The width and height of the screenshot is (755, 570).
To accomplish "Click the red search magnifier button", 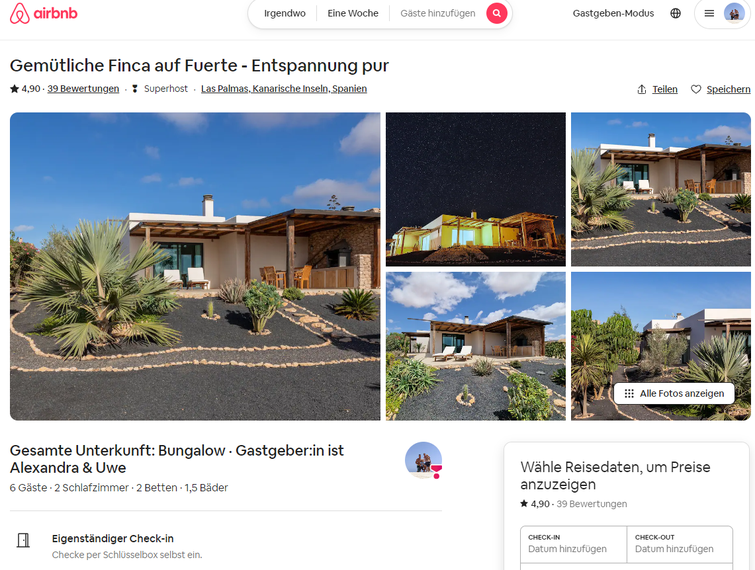I will [x=496, y=13].
